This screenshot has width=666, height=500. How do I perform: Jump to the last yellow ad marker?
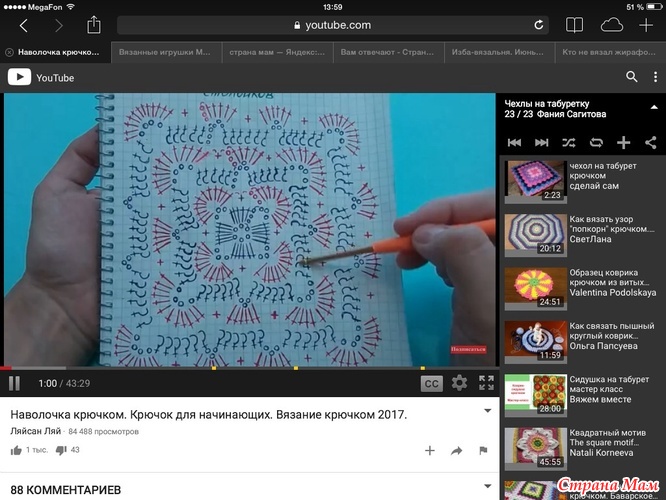[423, 368]
